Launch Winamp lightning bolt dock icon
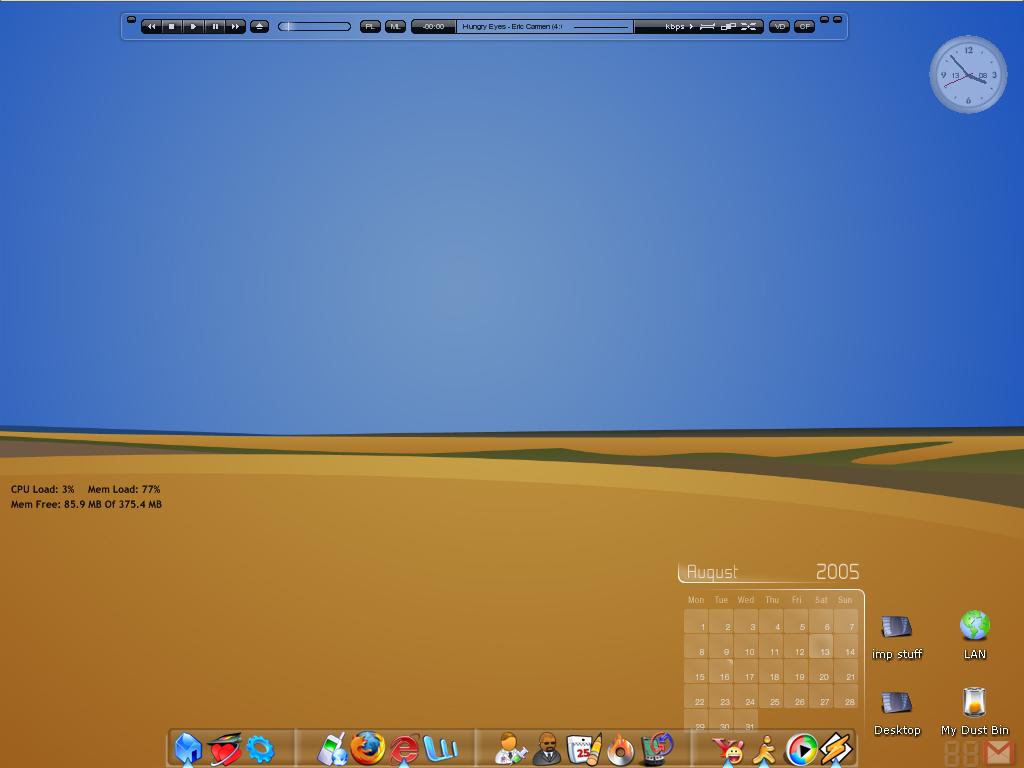The width and height of the screenshot is (1024, 768). [x=837, y=749]
